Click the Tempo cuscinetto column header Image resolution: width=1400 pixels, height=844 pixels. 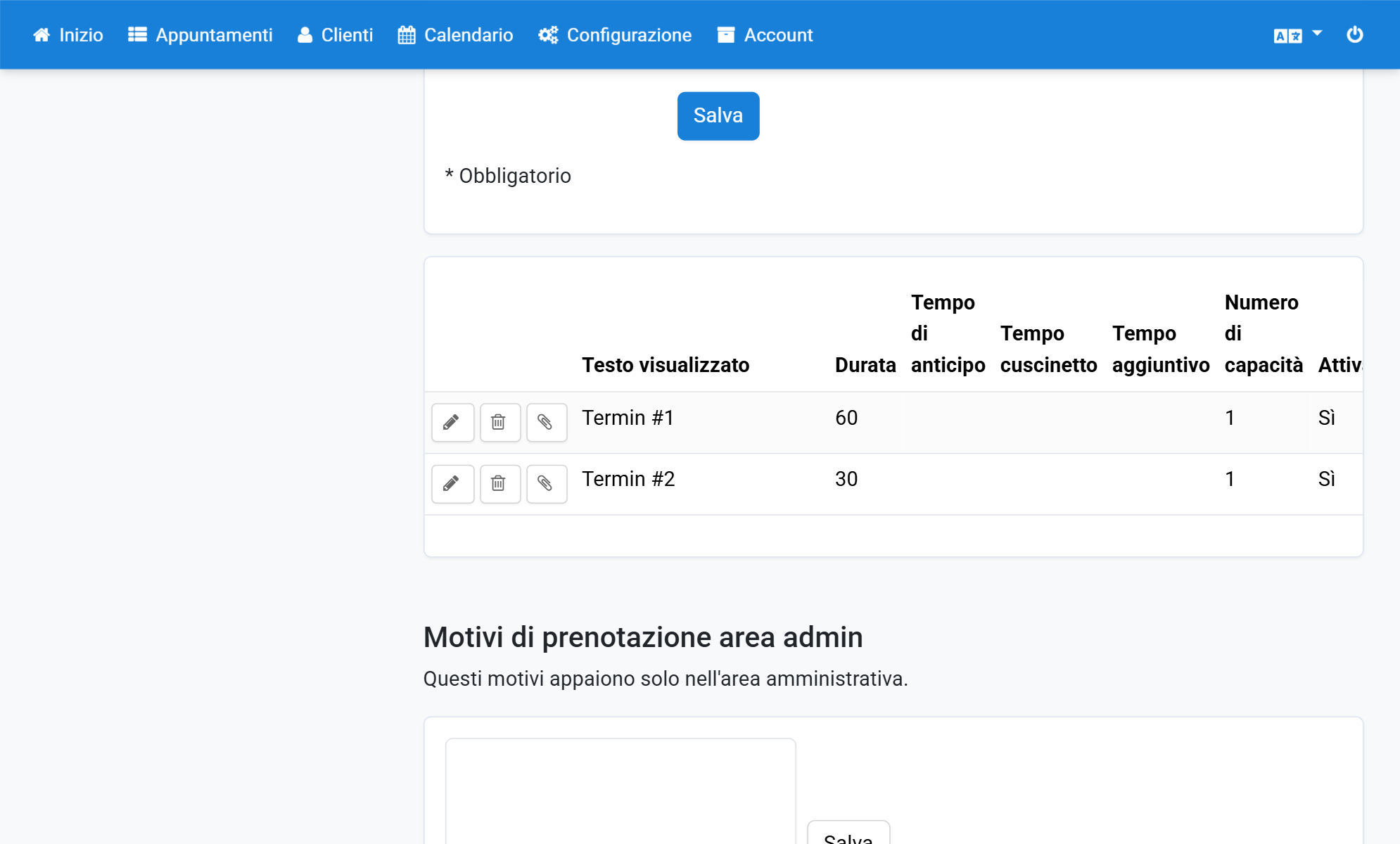point(1048,349)
